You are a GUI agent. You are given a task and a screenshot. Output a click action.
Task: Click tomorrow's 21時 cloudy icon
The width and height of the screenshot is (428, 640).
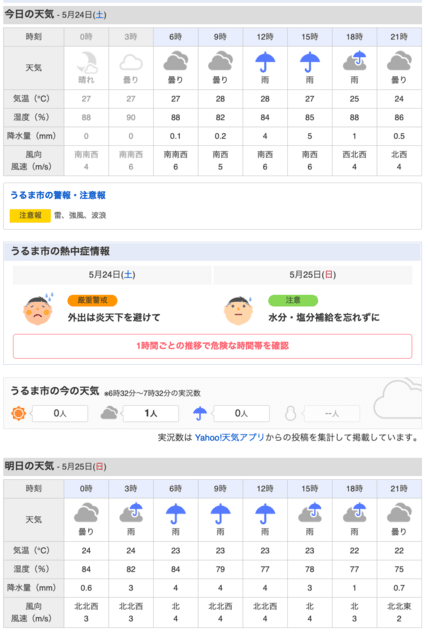tap(399, 513)
